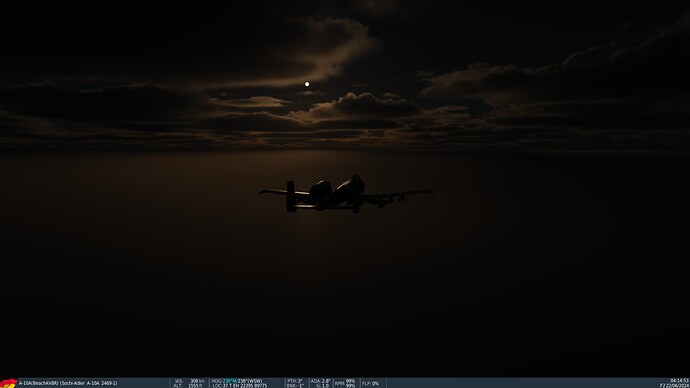Click the LOC 37 T EH coordinates readout
The width and height of the screenshot is (690, 388).
239,386
